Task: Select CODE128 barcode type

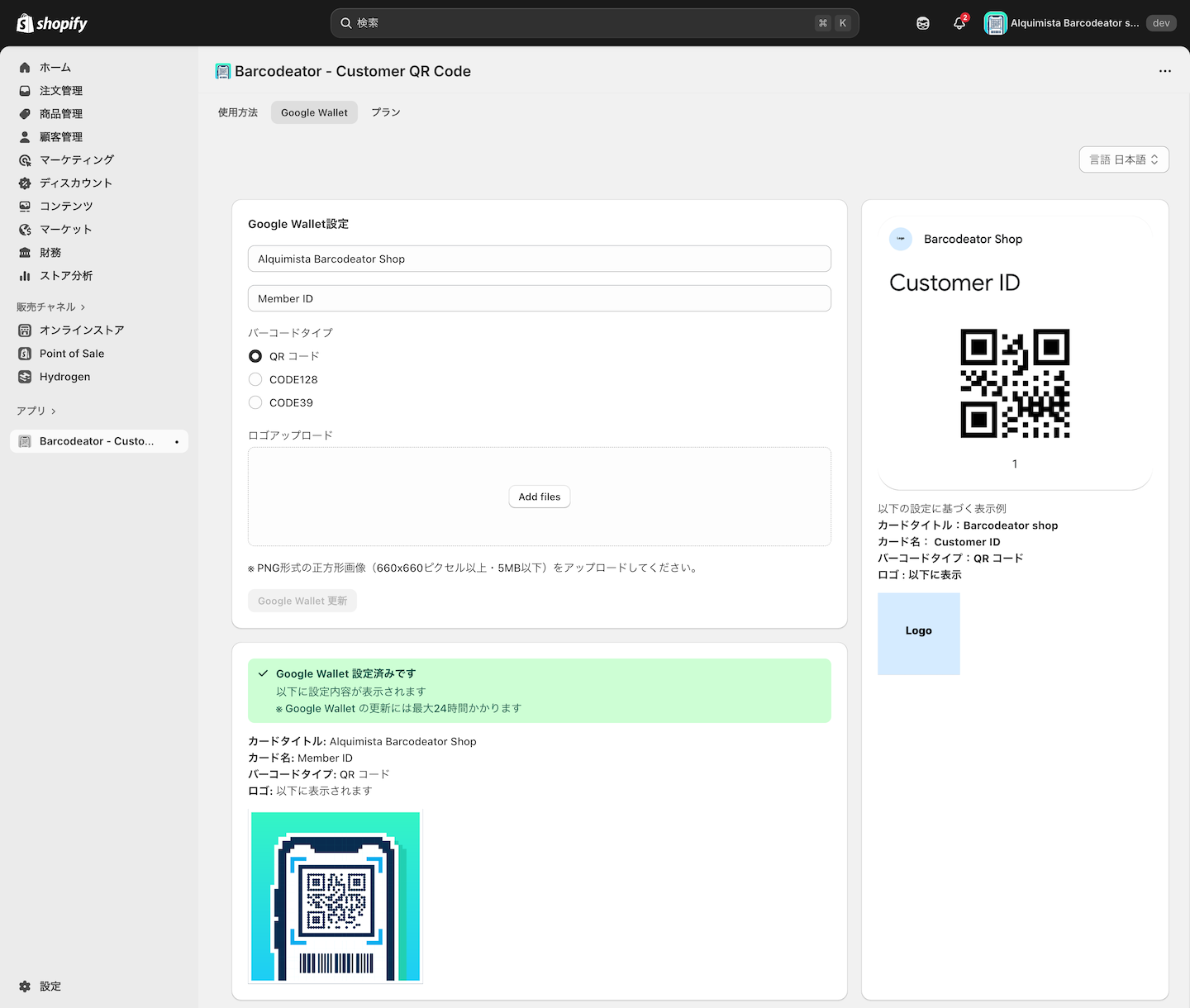Action: [255, 379]
